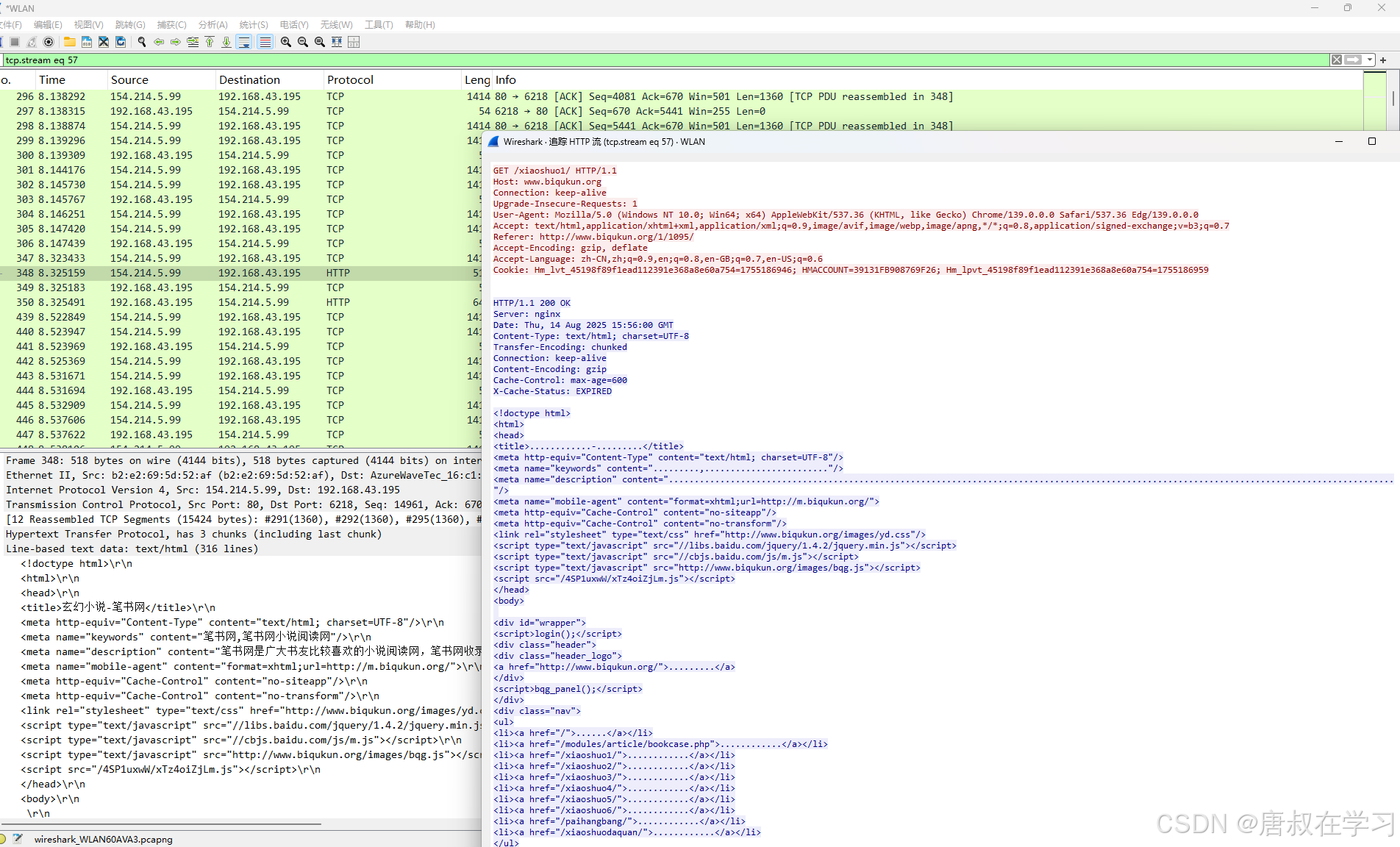Click Go to specified packet icon
The width and height of the screenshot is (1400, 847).
tap(193, 42)
